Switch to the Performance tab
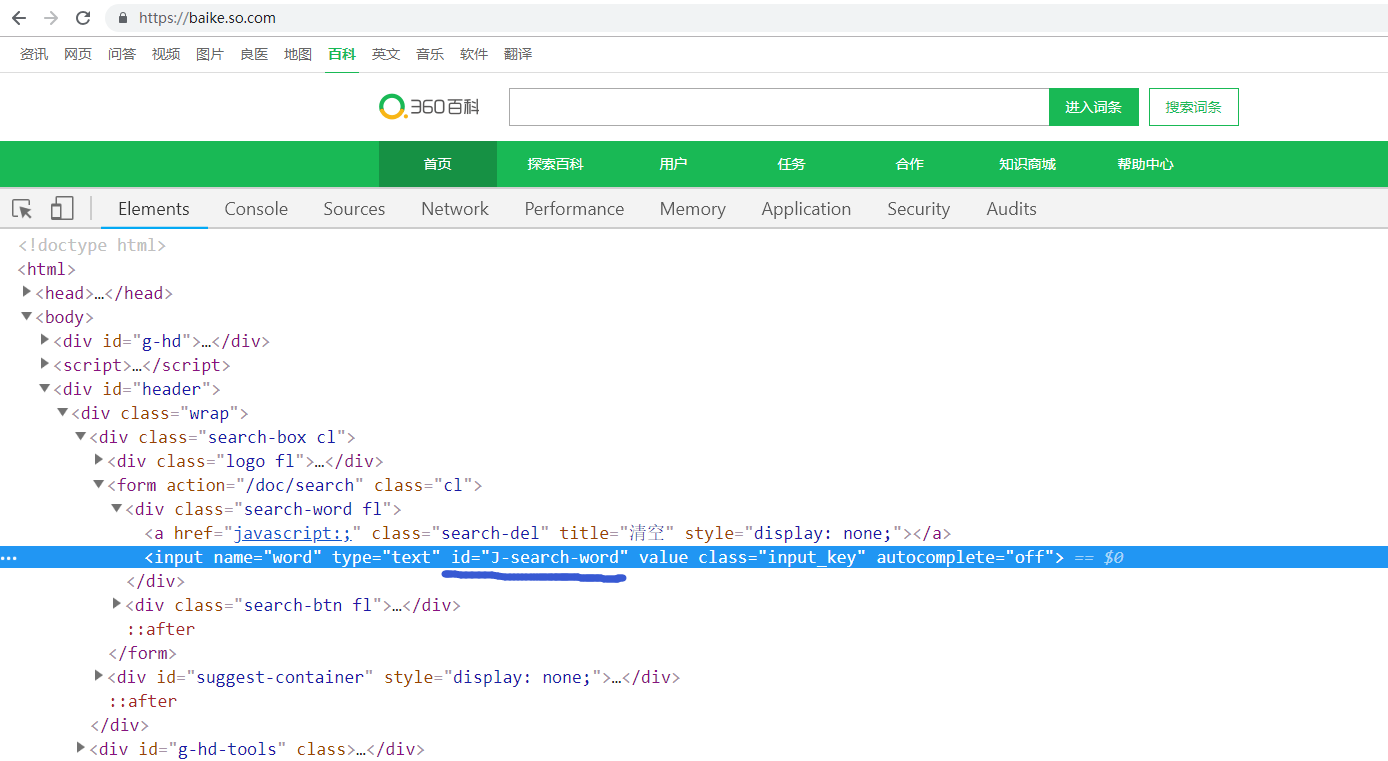Screen dimensions: 1388x761 click(574, 209)
